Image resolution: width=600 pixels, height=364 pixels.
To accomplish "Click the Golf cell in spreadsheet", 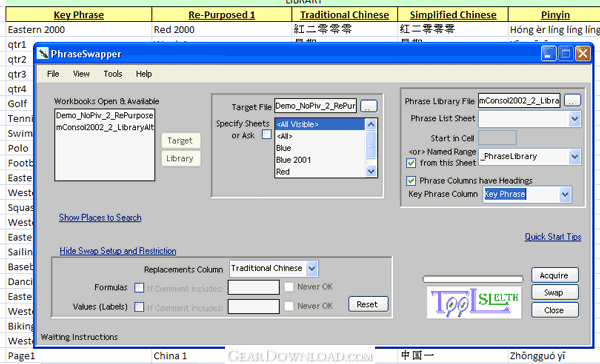I will (19, 104).
